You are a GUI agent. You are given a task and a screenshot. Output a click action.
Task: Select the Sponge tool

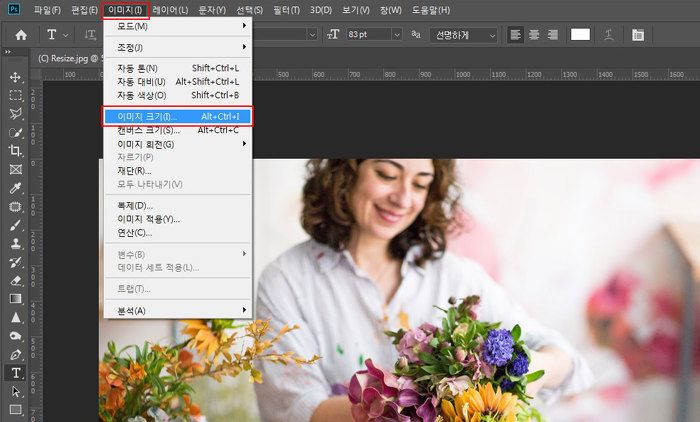tap(16, 336)
